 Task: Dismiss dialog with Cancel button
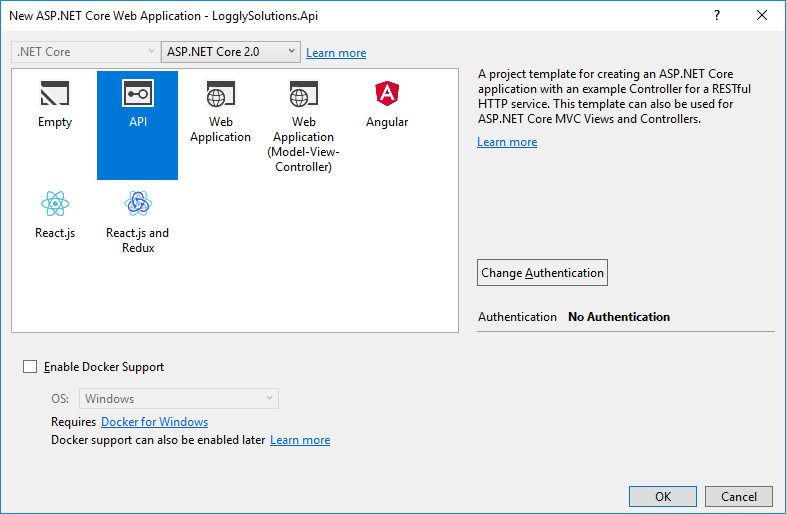click(x=739, y=496)
